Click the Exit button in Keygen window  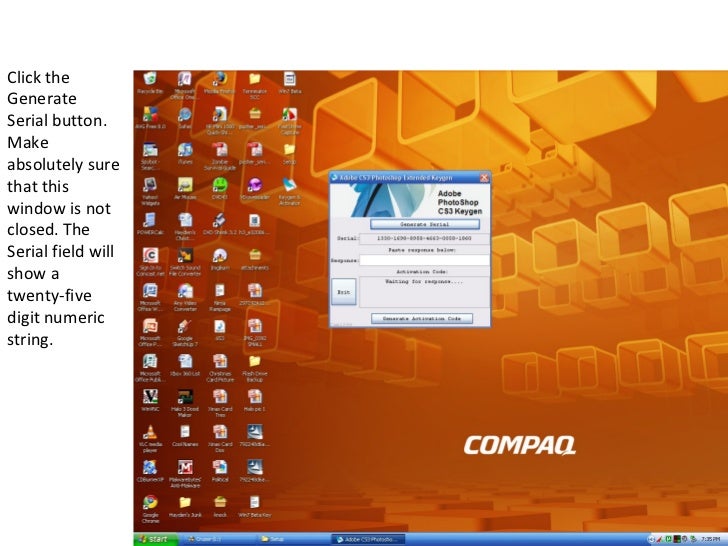[x=344, y=292]
